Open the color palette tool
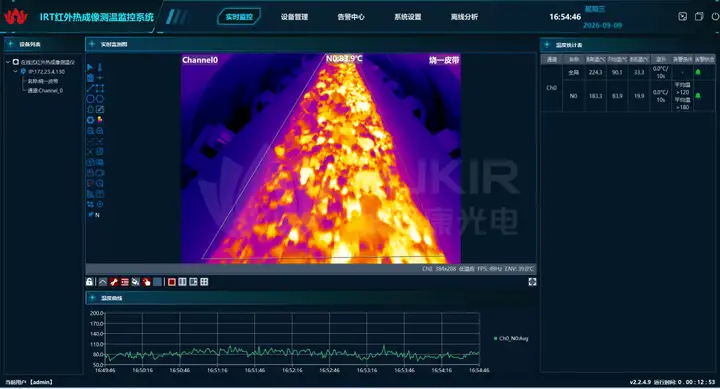This screenshot has height=389, width=720. pyautogui.click(x=100, y=120)
